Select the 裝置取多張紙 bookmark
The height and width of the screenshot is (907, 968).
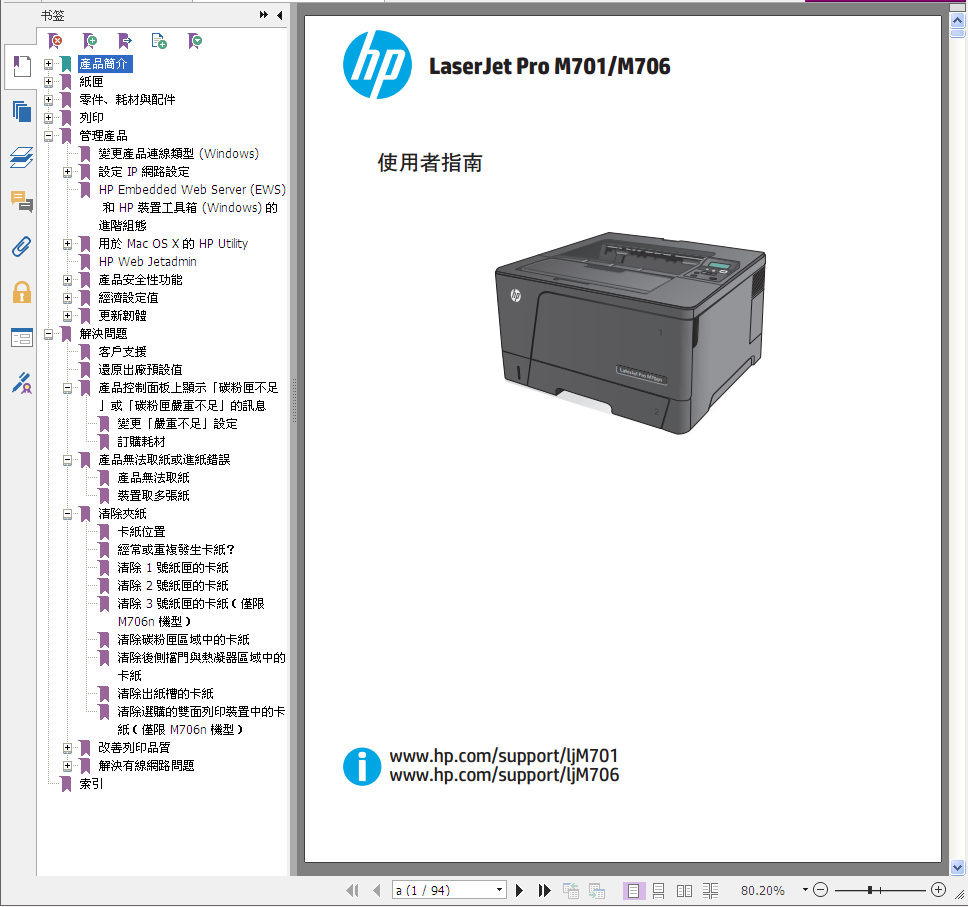pyautogui.click(x=153, y=496)
